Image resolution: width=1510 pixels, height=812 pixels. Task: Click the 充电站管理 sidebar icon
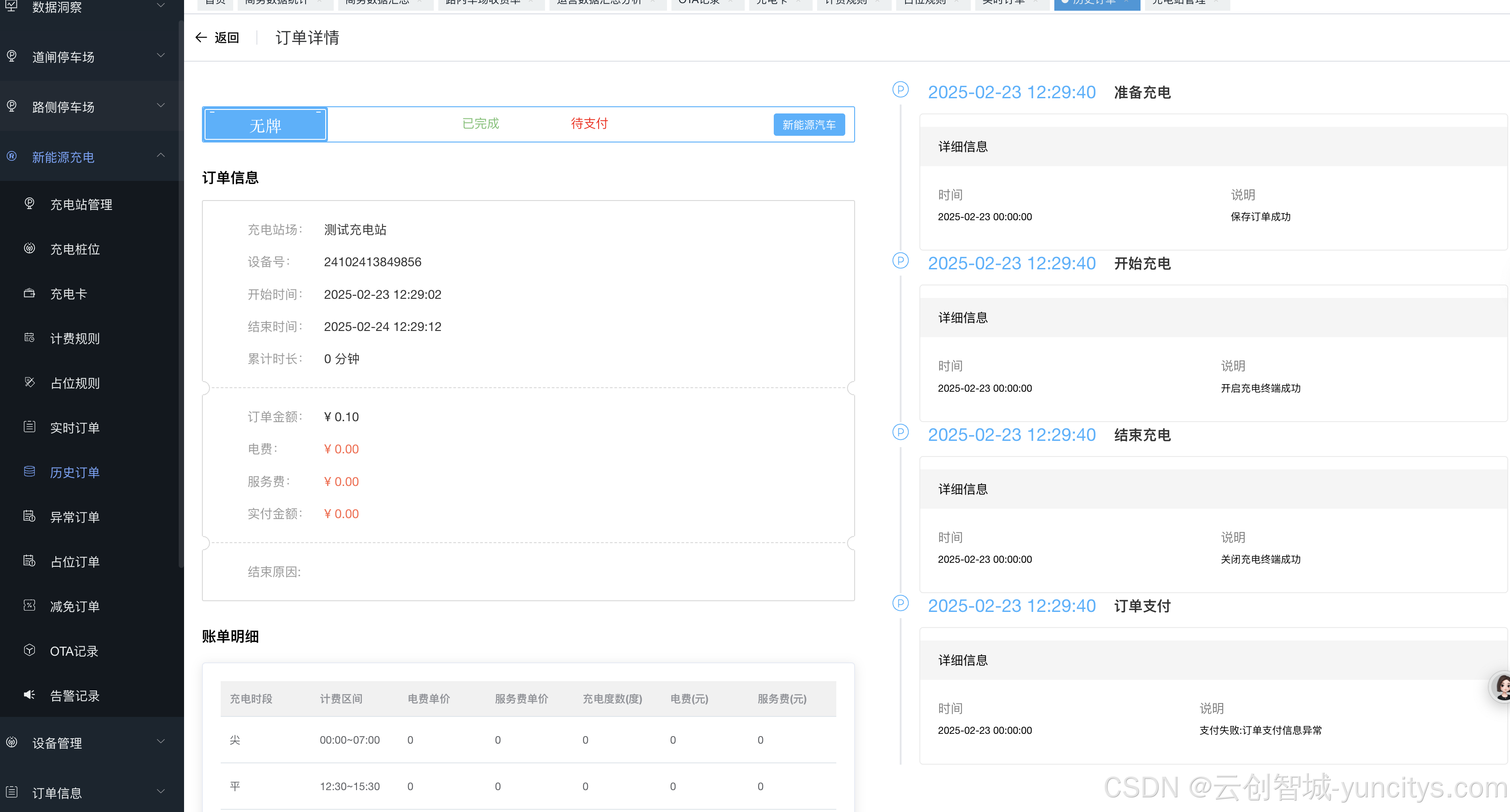coord(29,203)
